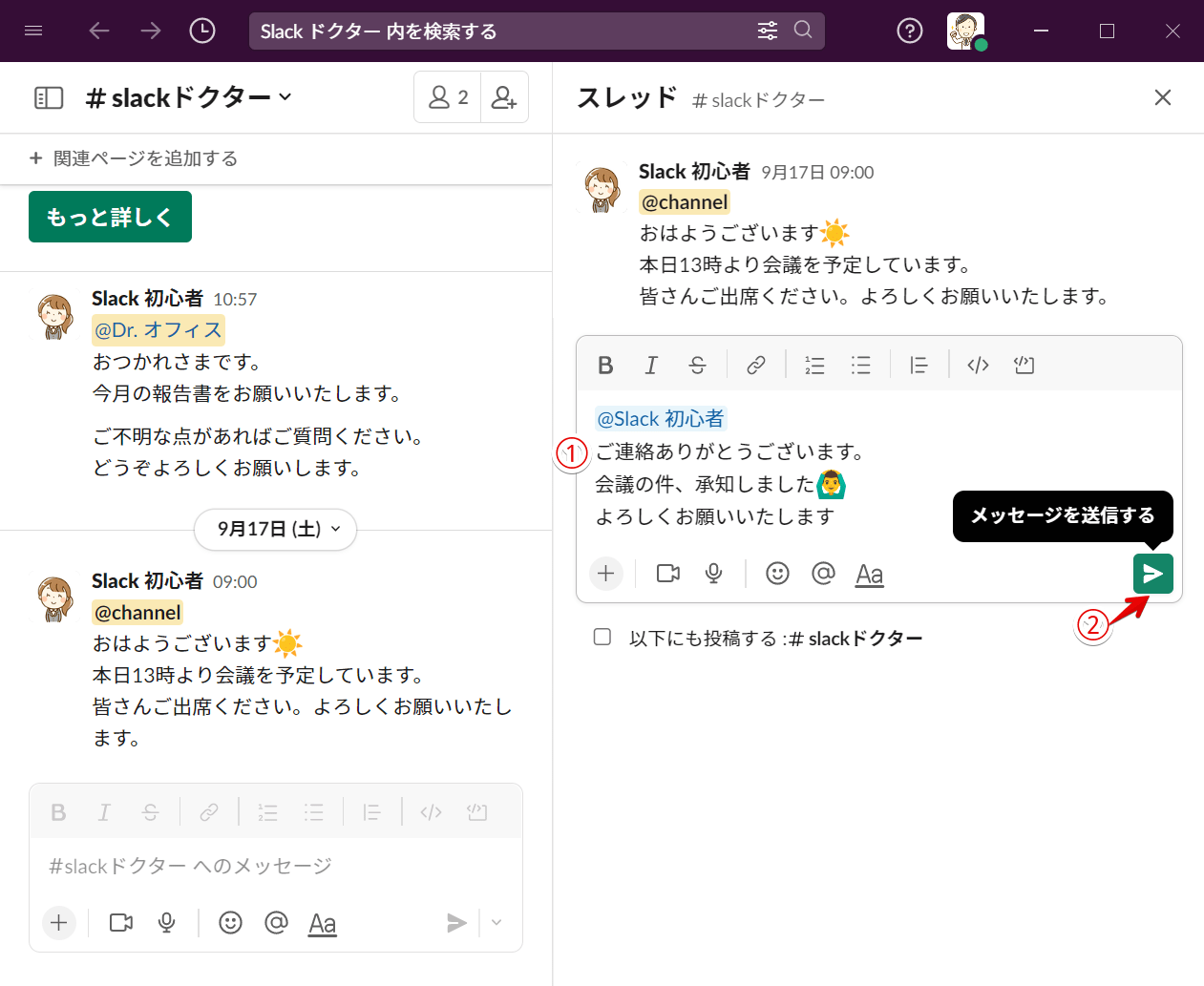Toggle italic in channel composer toolbar

(x=104, y=812)
